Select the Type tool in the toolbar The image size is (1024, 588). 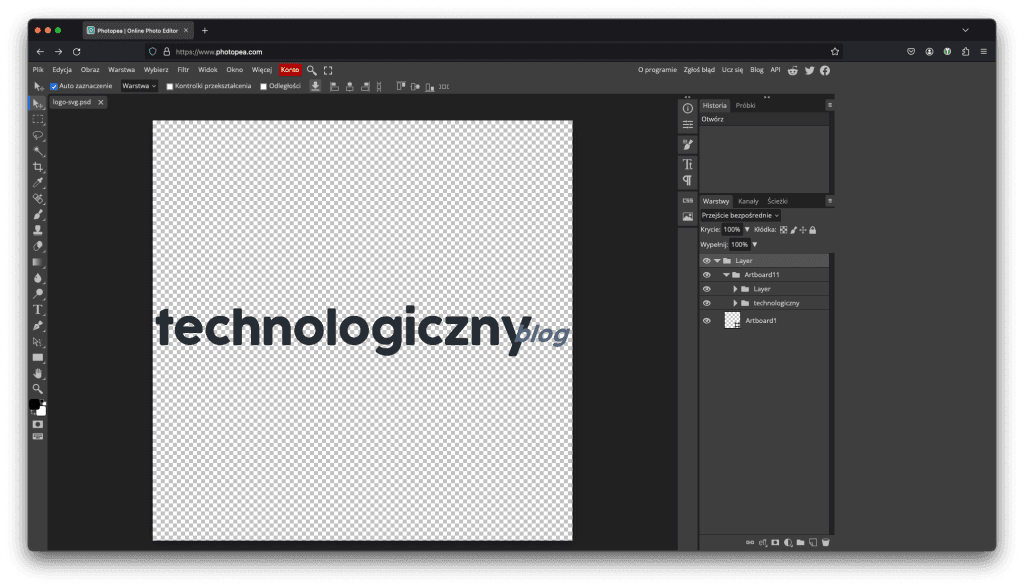[x=38, y=309]
